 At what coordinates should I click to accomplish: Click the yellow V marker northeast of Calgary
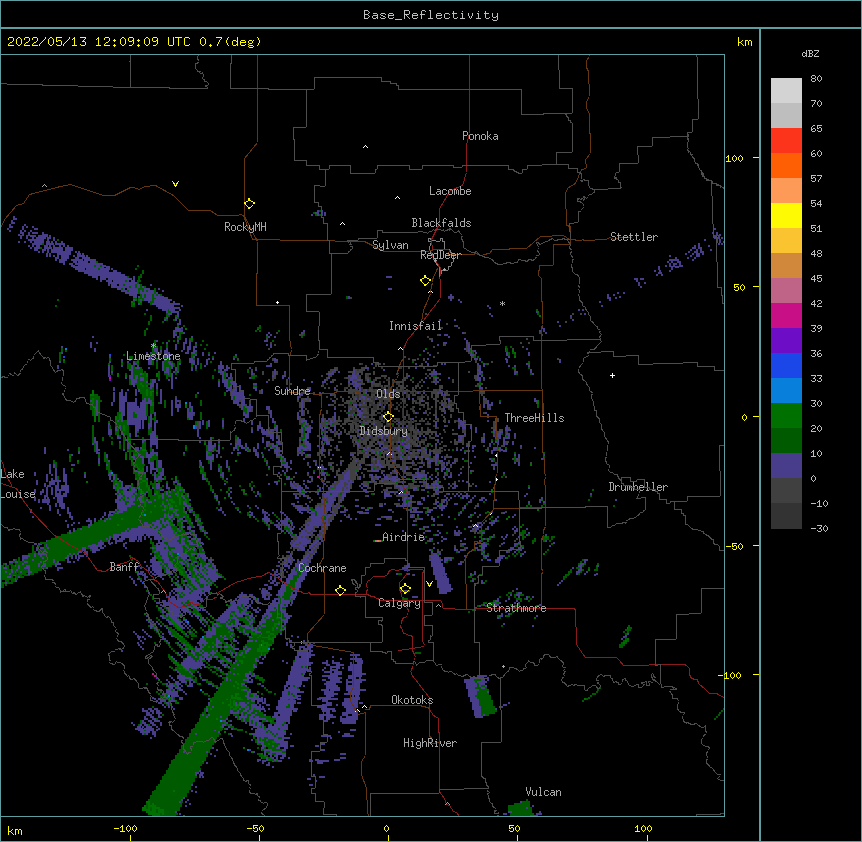(429, 584)
